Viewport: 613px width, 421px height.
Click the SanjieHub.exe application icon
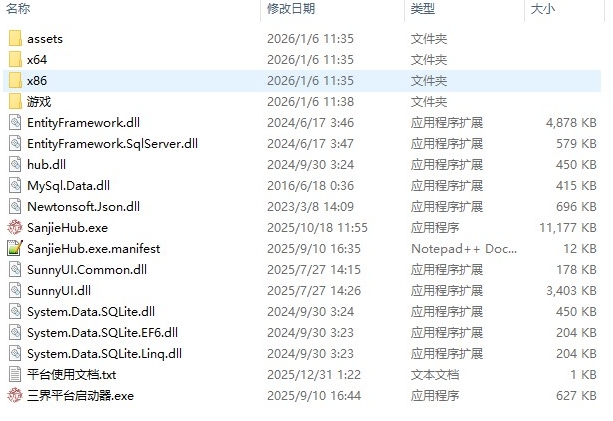click(x=15, y=228)
